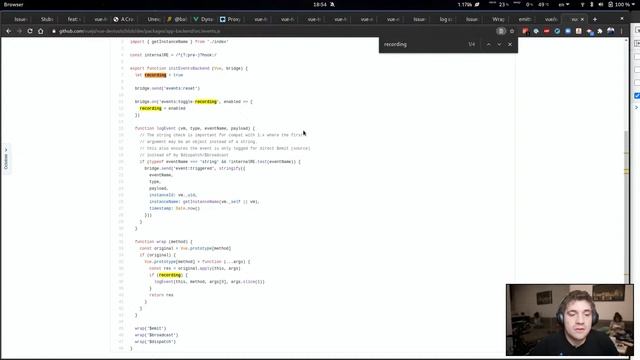Switch to the 'Proxy' tab
This screenshot has height=360, width=640.
coord(231,19)
